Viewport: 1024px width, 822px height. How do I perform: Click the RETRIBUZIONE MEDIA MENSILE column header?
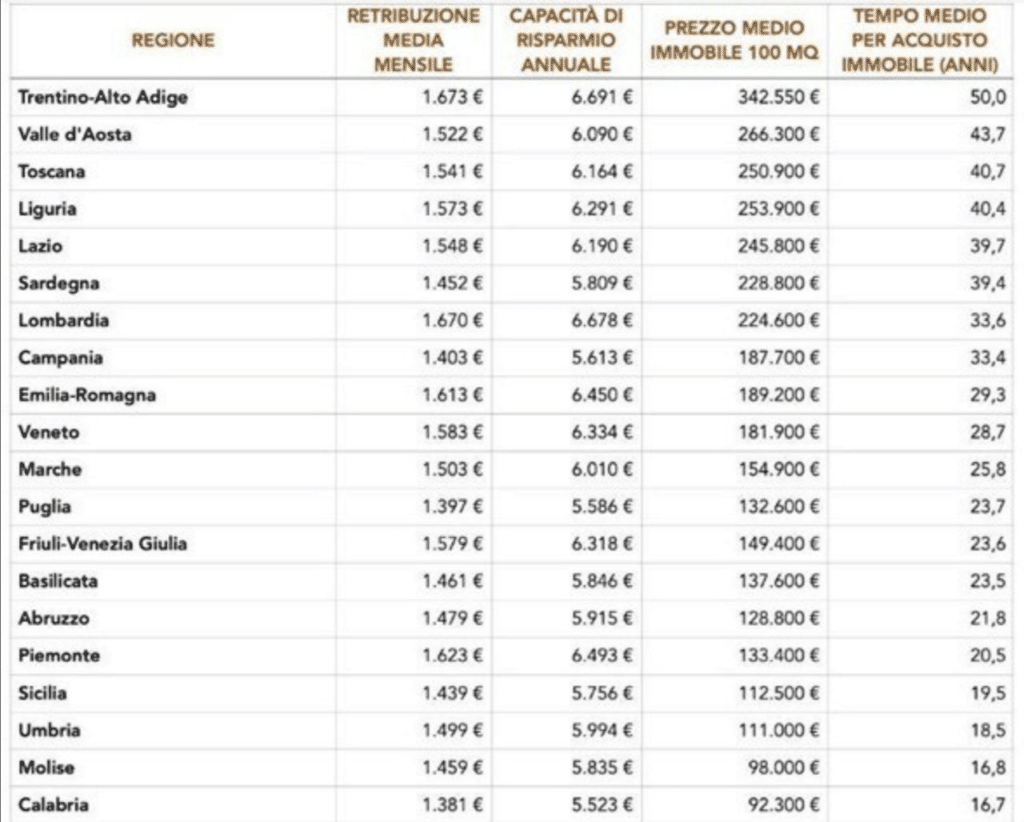tap(413, 41)
